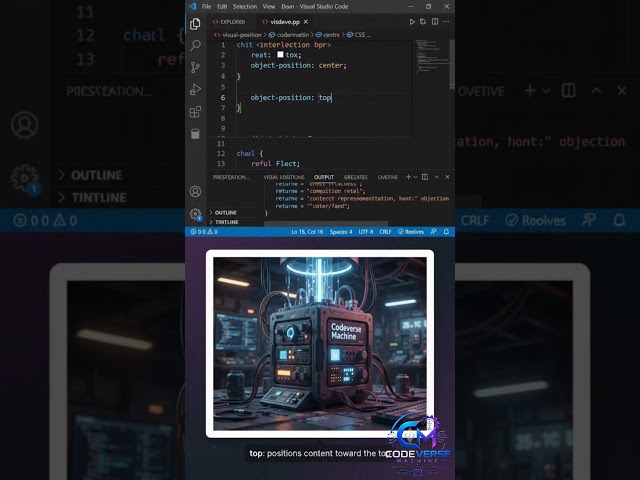
Task: Click the Reolves status bar item
Action: pyautogui.click(x=411, y=231)
